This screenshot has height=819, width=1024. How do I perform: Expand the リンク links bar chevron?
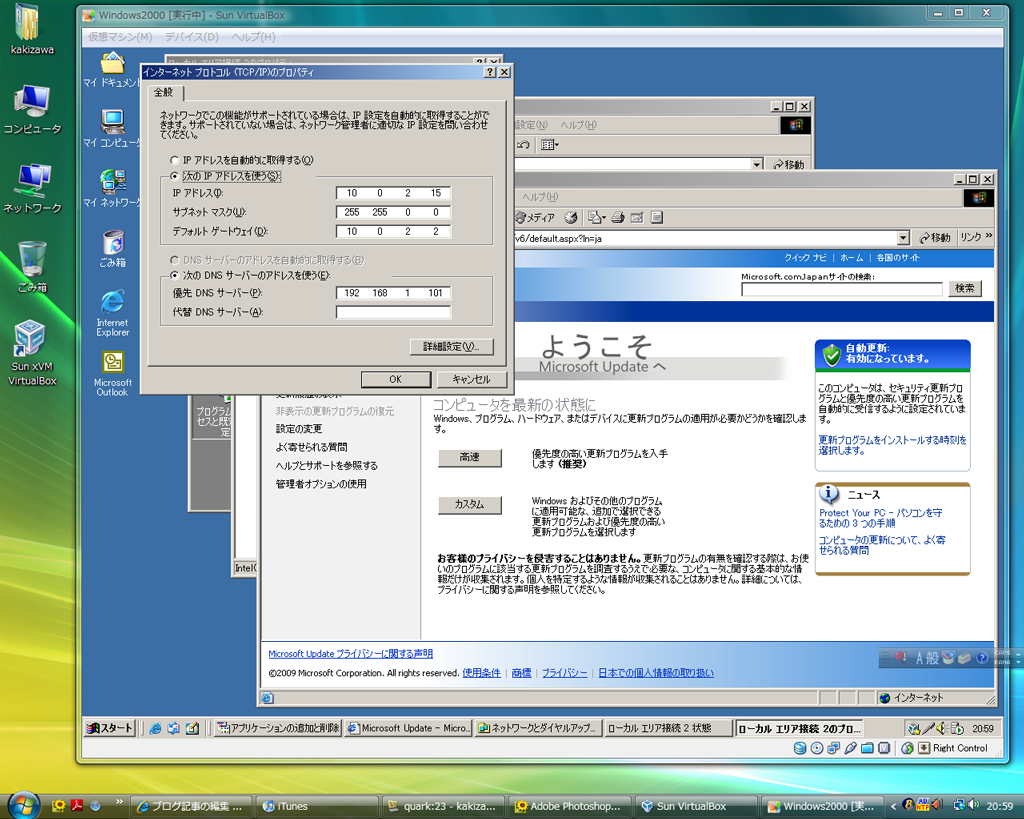[x=989, y=236]
